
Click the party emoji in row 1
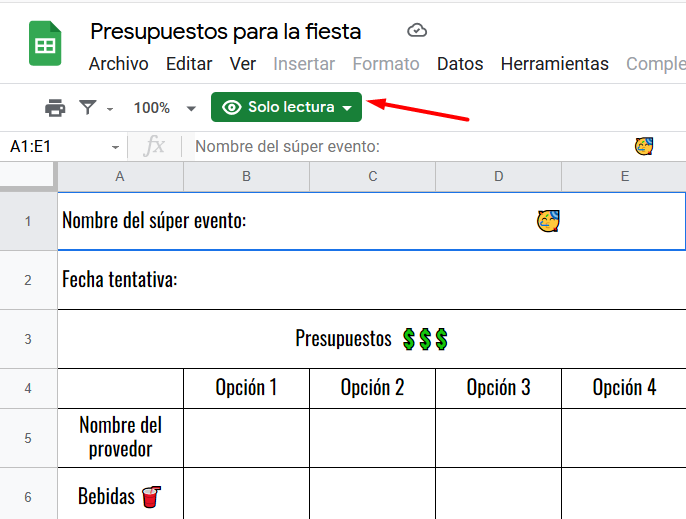(x=548, y=221)
